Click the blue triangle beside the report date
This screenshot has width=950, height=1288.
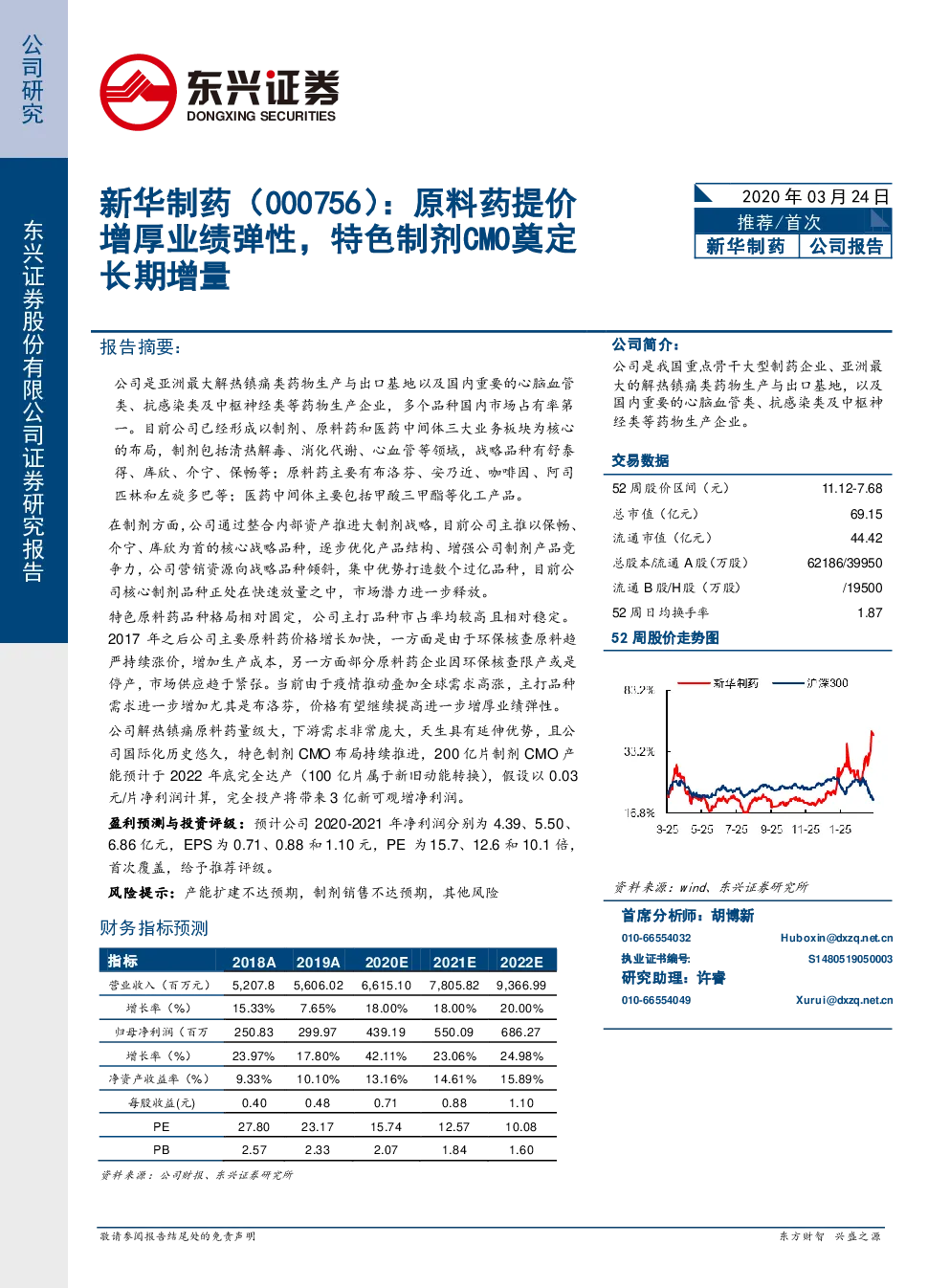point(704,193)
